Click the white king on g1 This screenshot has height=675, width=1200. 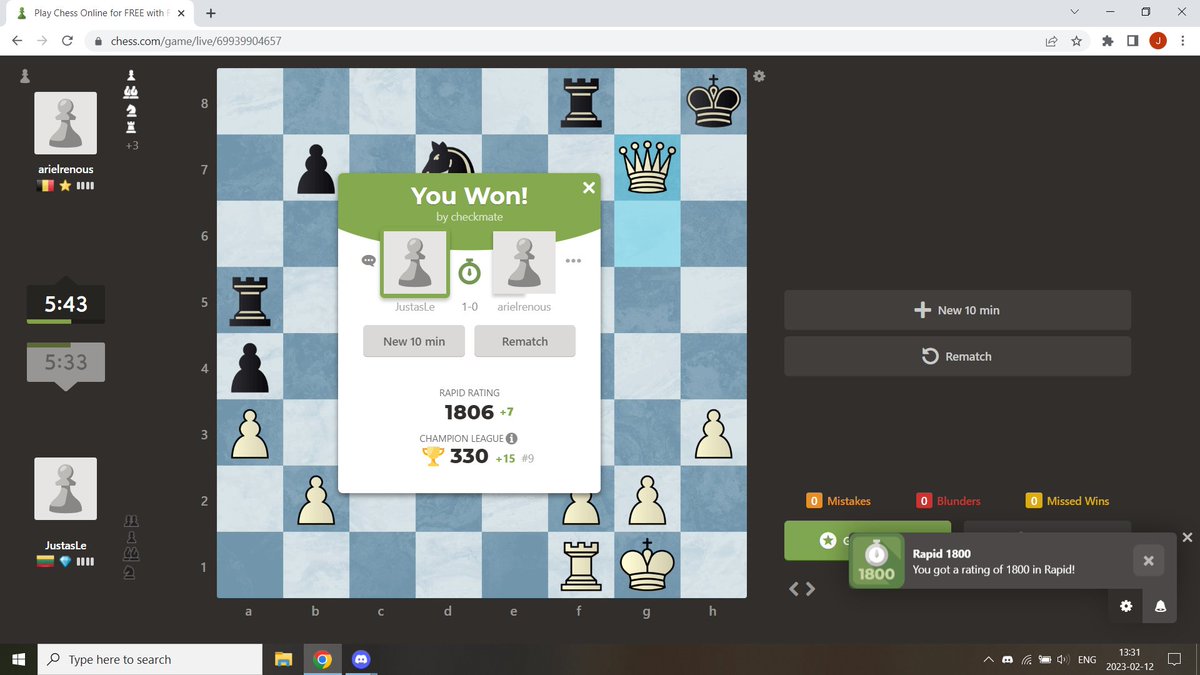(647, 564)
